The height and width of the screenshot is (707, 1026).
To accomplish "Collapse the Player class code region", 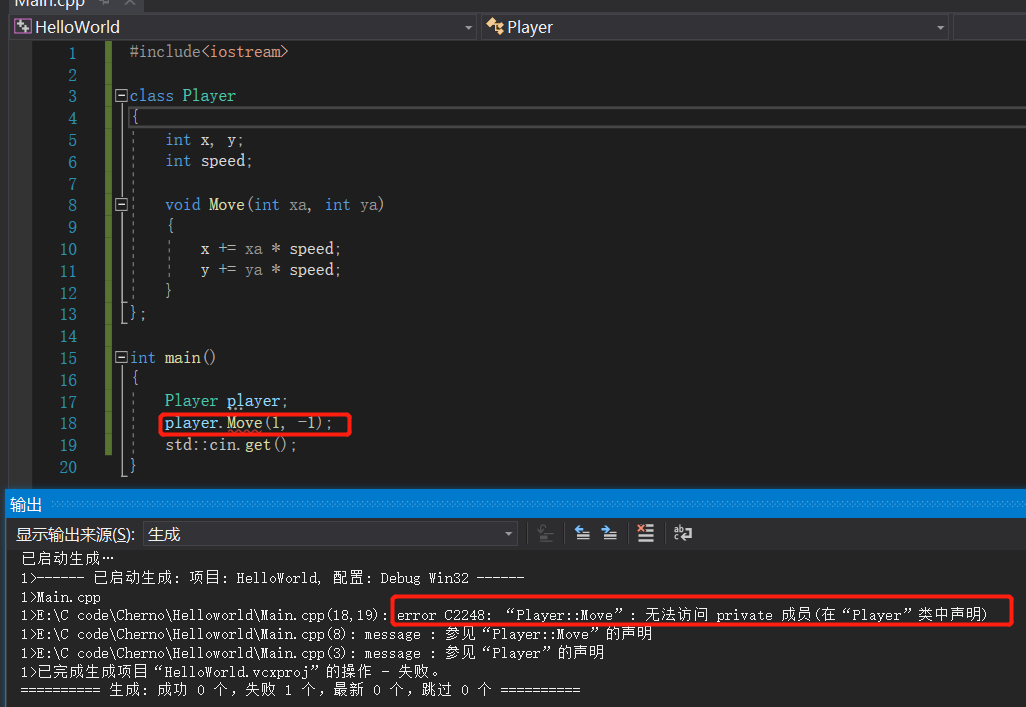I will click(x=120, y=95).
